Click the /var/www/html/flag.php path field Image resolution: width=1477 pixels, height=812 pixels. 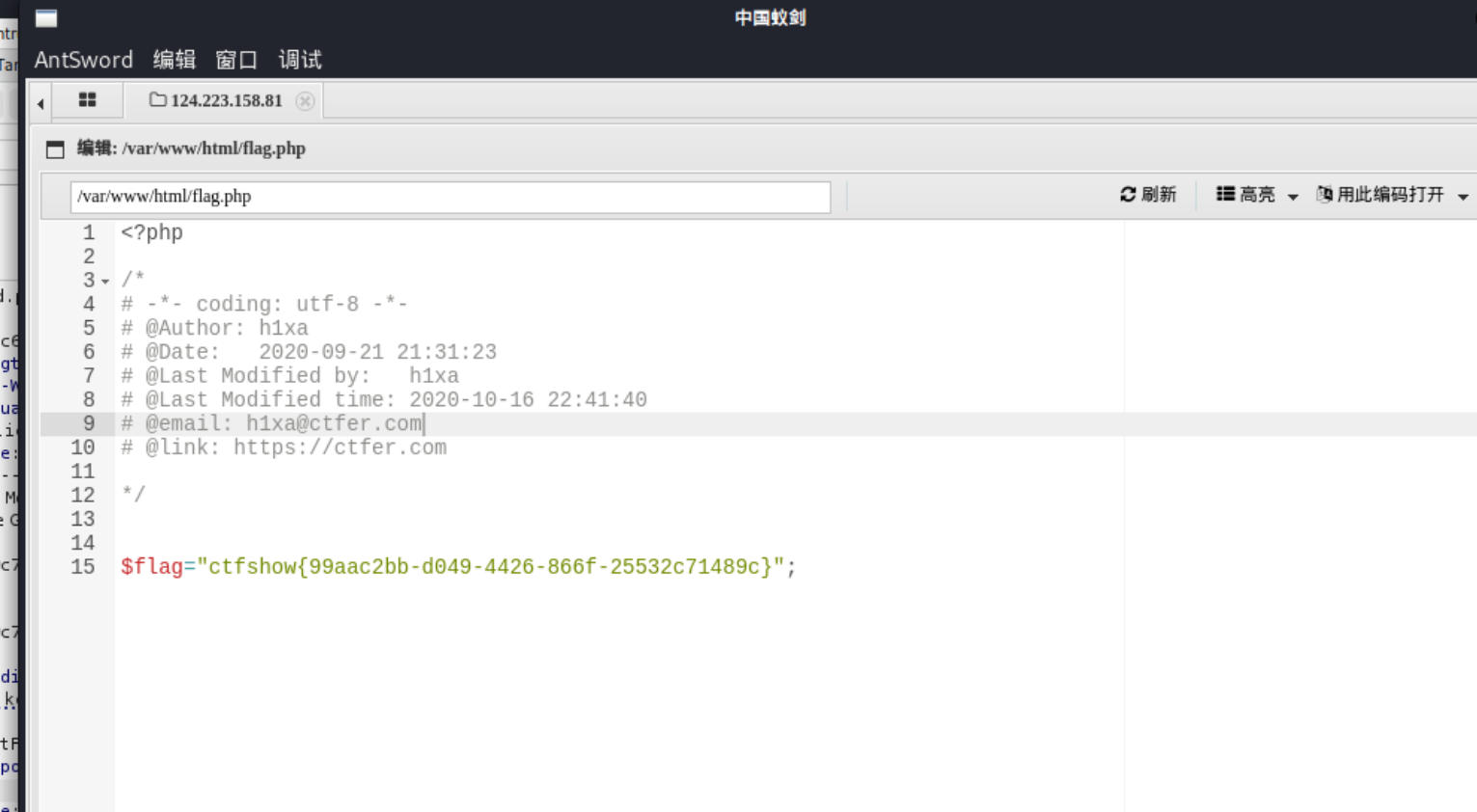point(450,197)
